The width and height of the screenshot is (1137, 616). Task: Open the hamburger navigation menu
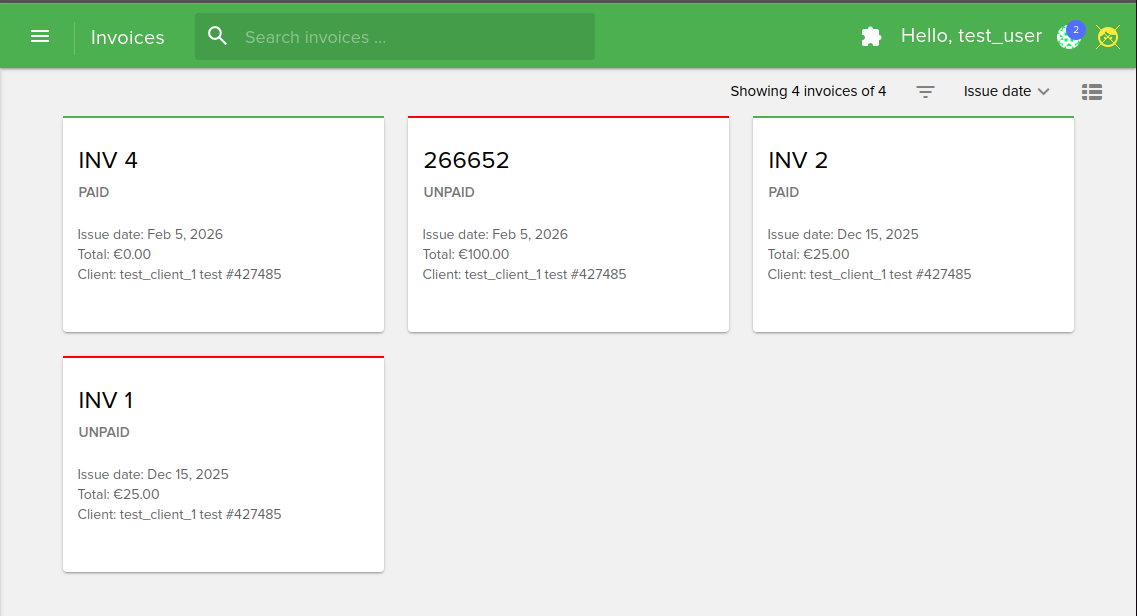[x=40, y=37]
